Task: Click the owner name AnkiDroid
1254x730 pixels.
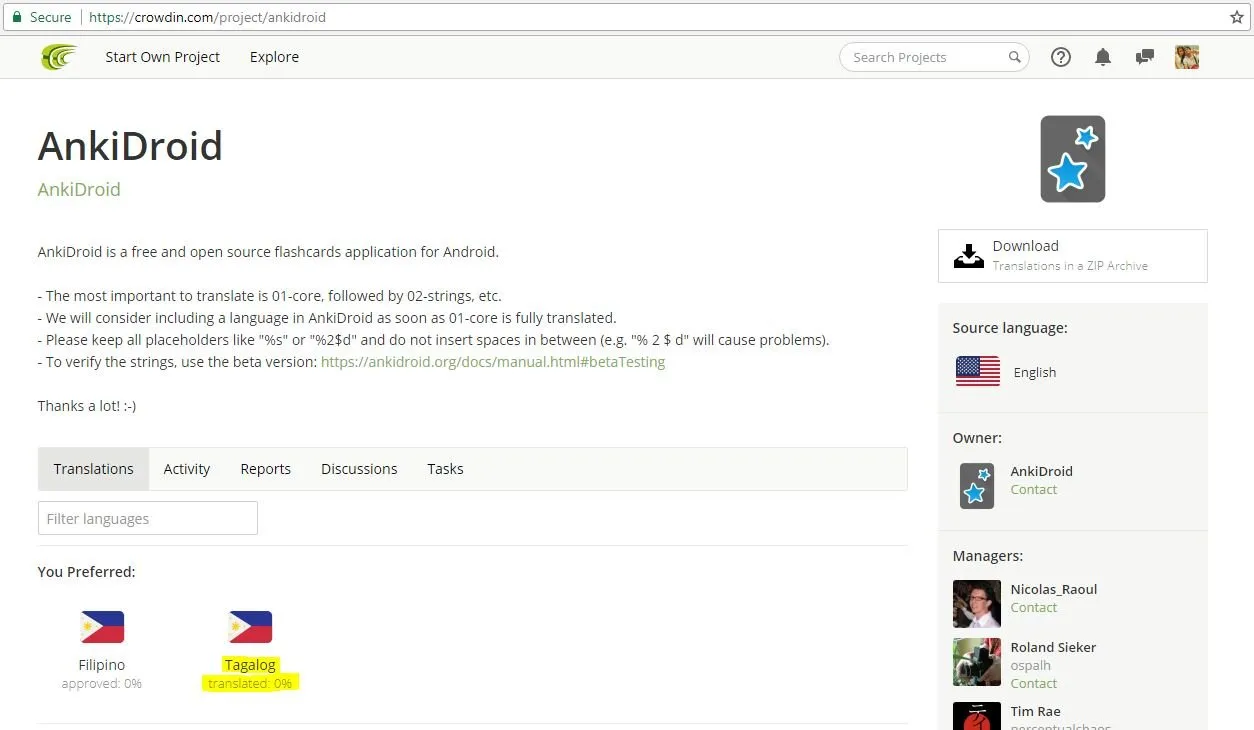Action: click(1042, 471)
